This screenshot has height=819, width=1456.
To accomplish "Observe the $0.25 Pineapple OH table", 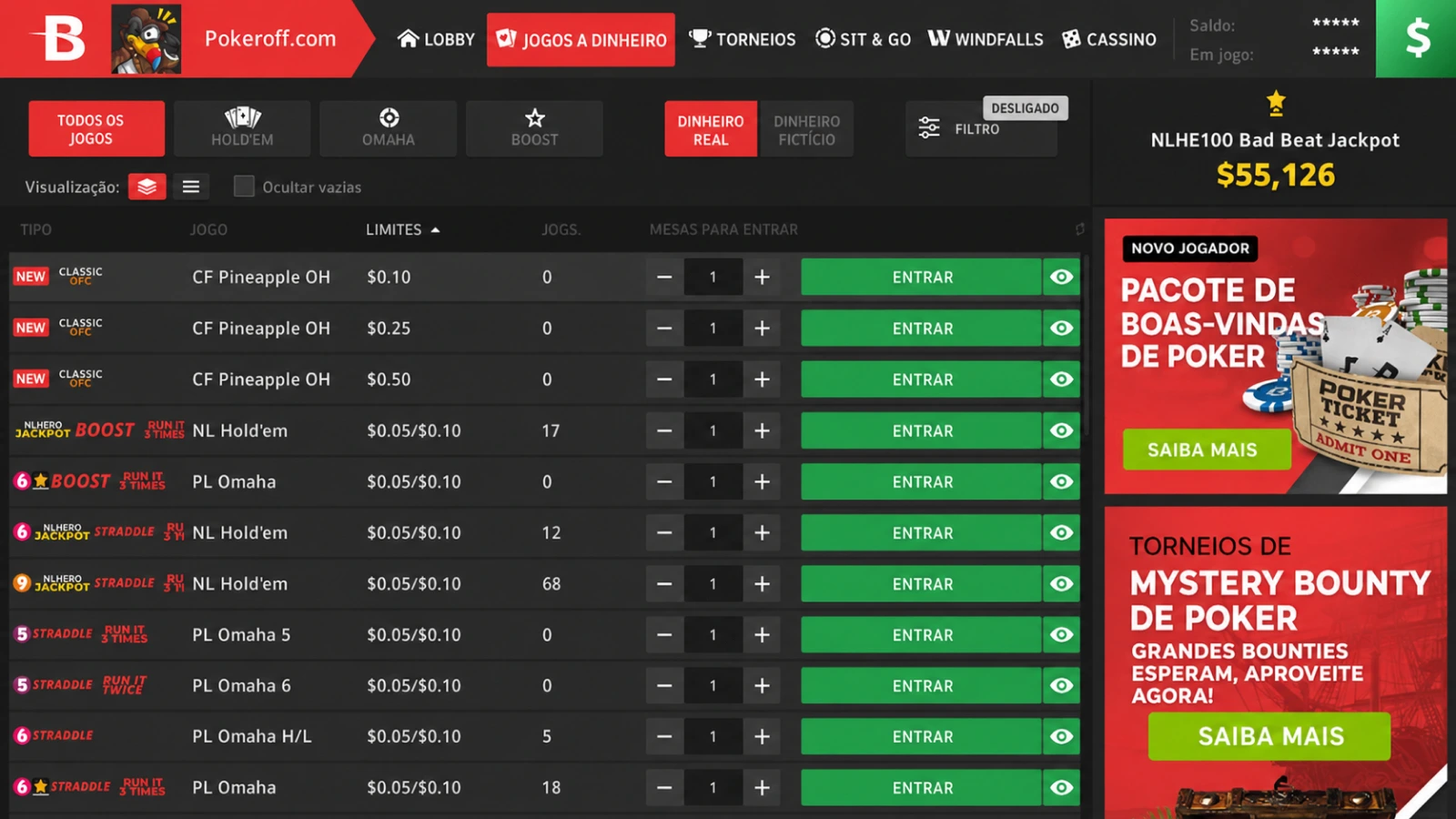I will pyautogui.click(x=1061, y=328).
